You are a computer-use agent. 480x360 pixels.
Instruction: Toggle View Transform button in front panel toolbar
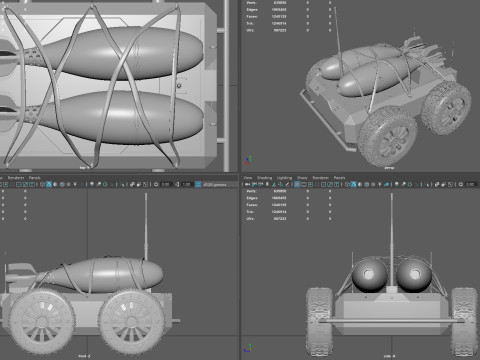(198, 184)
